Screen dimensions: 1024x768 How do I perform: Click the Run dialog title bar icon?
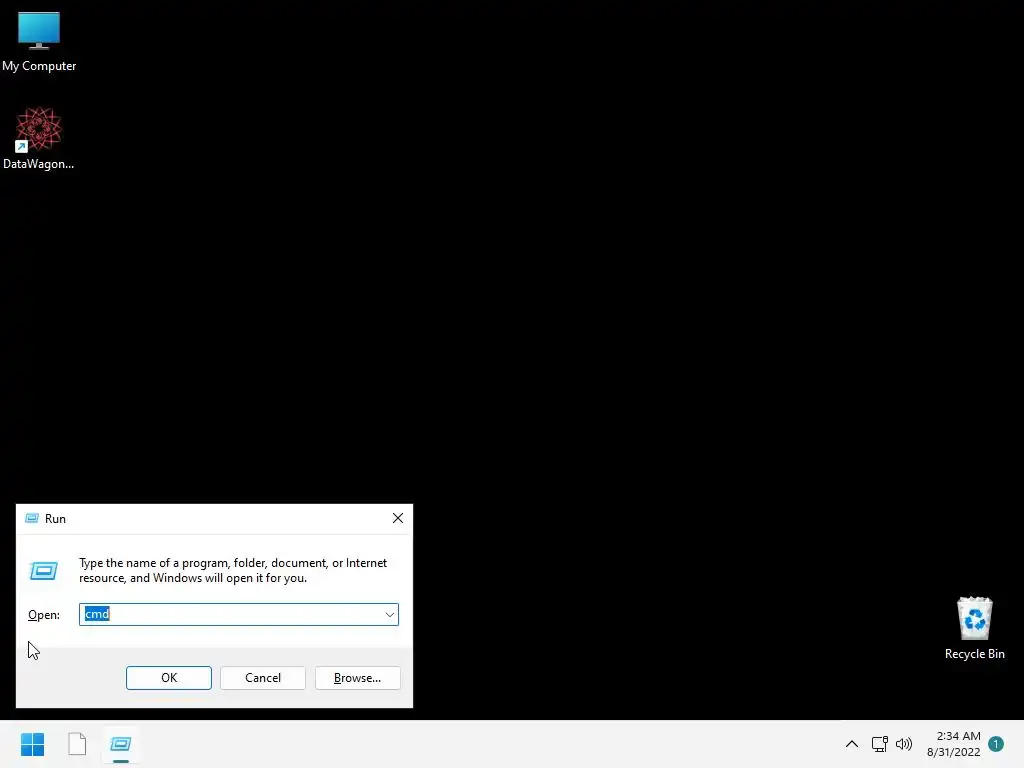click(31, 519)
